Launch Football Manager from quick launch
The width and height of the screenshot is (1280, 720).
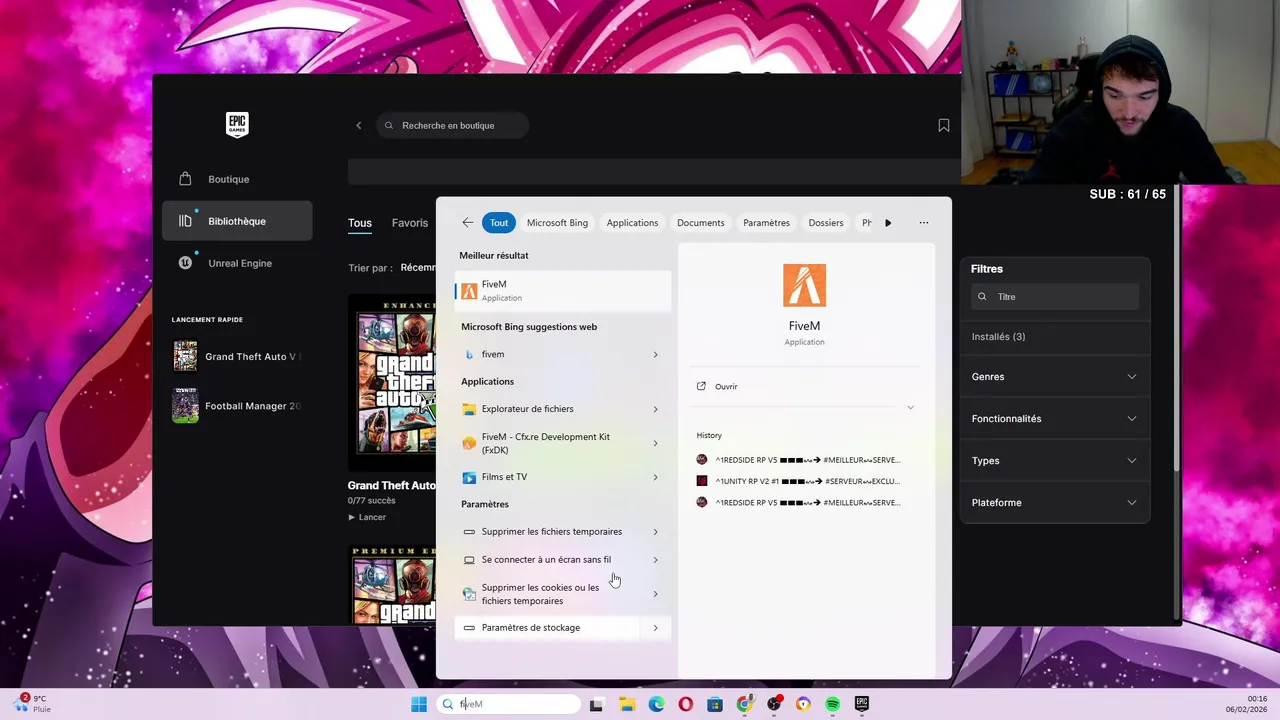coord(237,406)
